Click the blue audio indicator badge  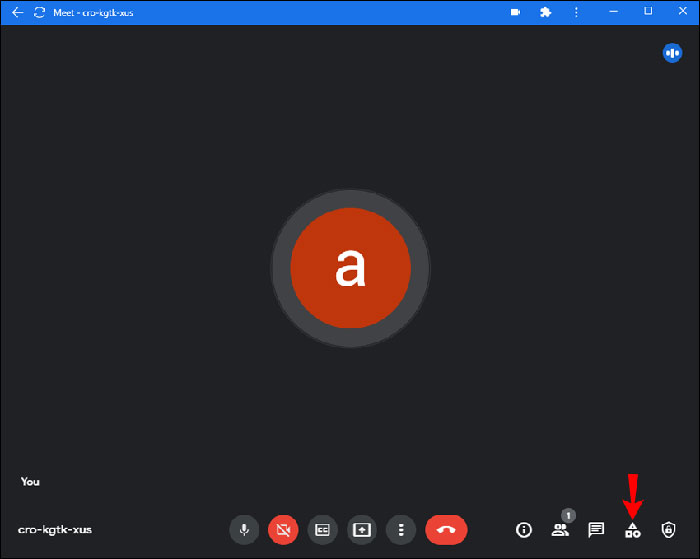click(x=672, y=53)
